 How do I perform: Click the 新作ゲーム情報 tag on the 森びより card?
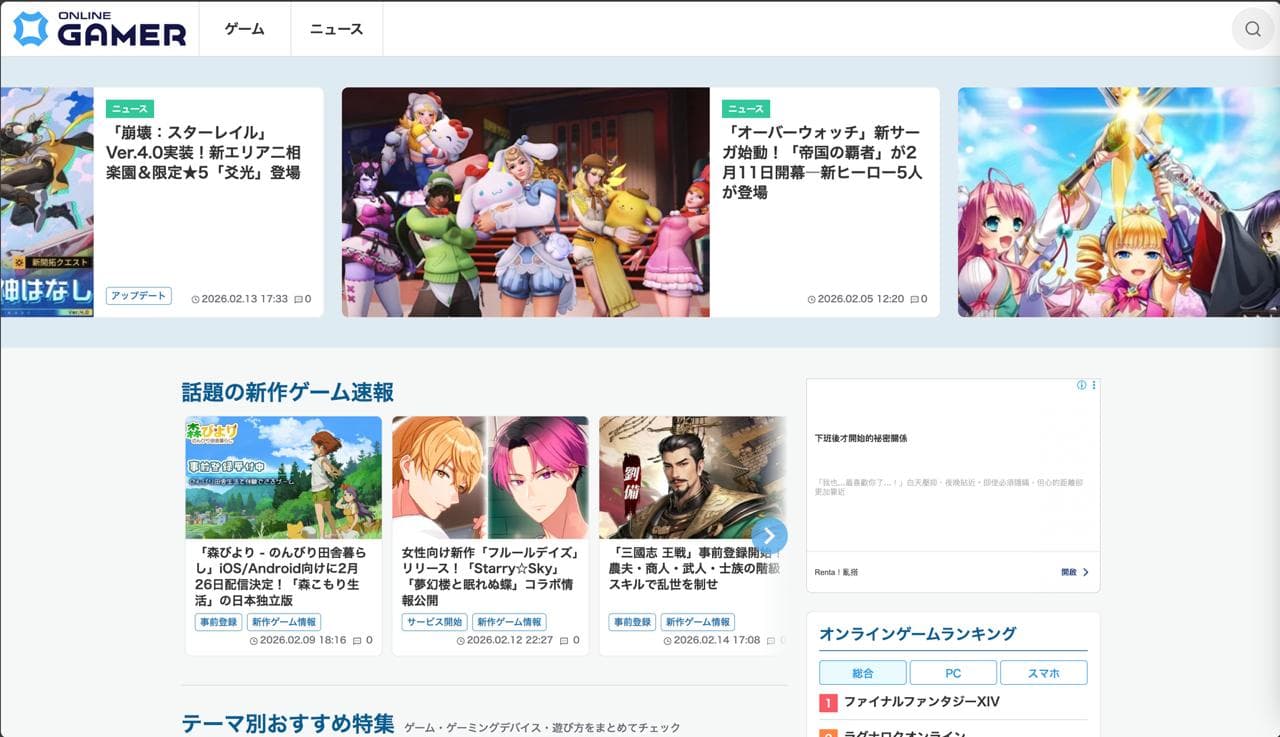[283, 621]
